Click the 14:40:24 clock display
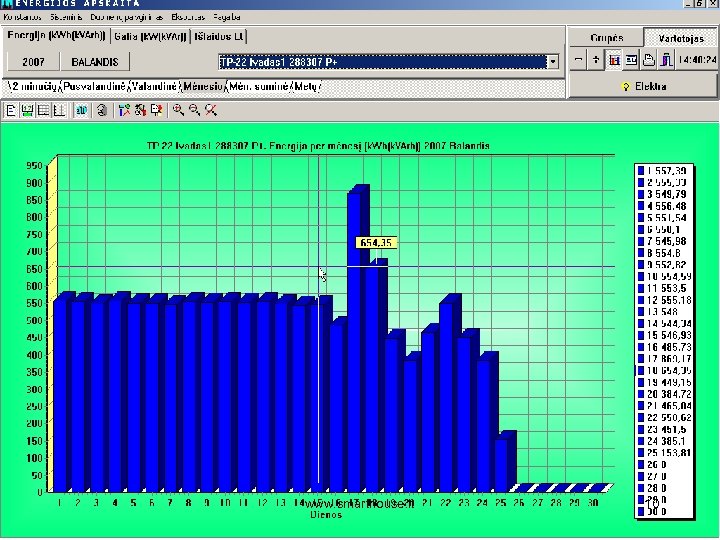 697,60
